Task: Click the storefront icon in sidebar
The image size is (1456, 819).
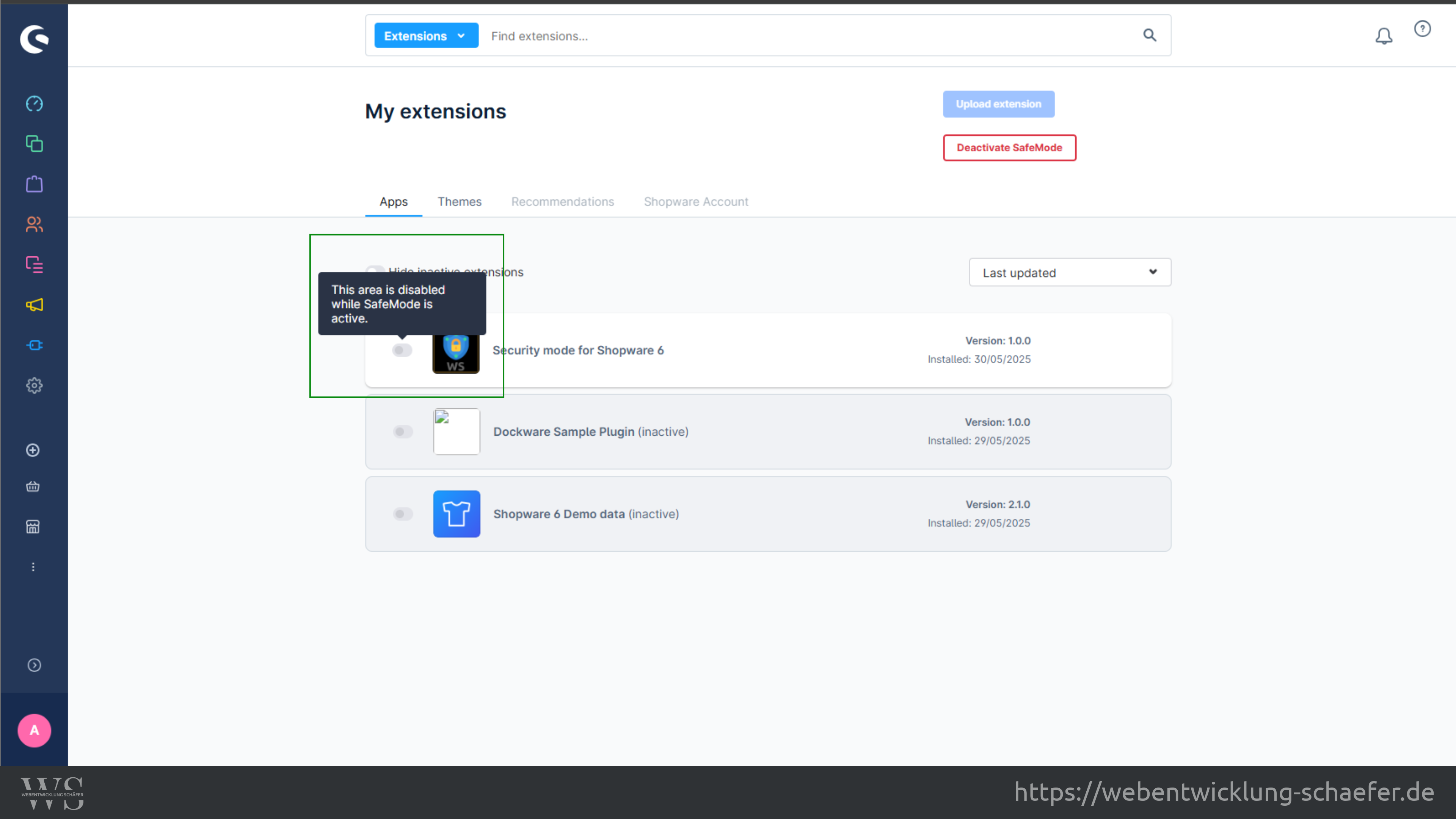Action: [33, 527]
